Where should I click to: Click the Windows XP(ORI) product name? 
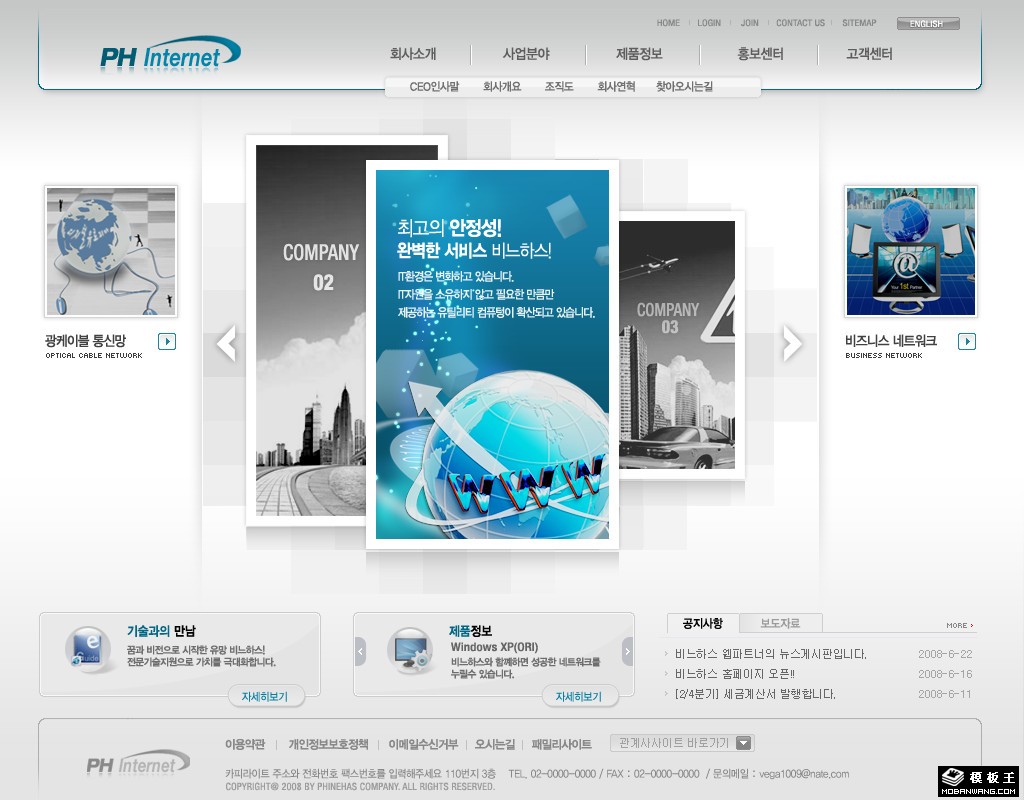(494, 647)
